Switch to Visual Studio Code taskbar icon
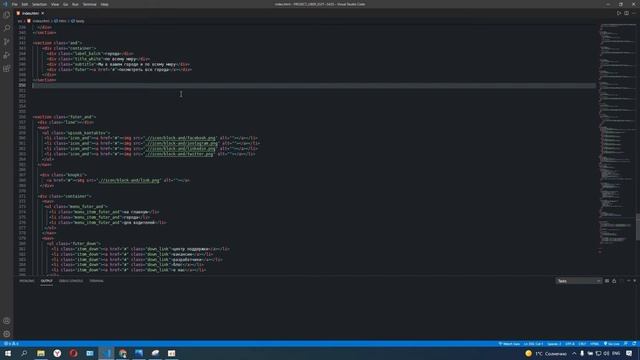 [x=106, y=353]
